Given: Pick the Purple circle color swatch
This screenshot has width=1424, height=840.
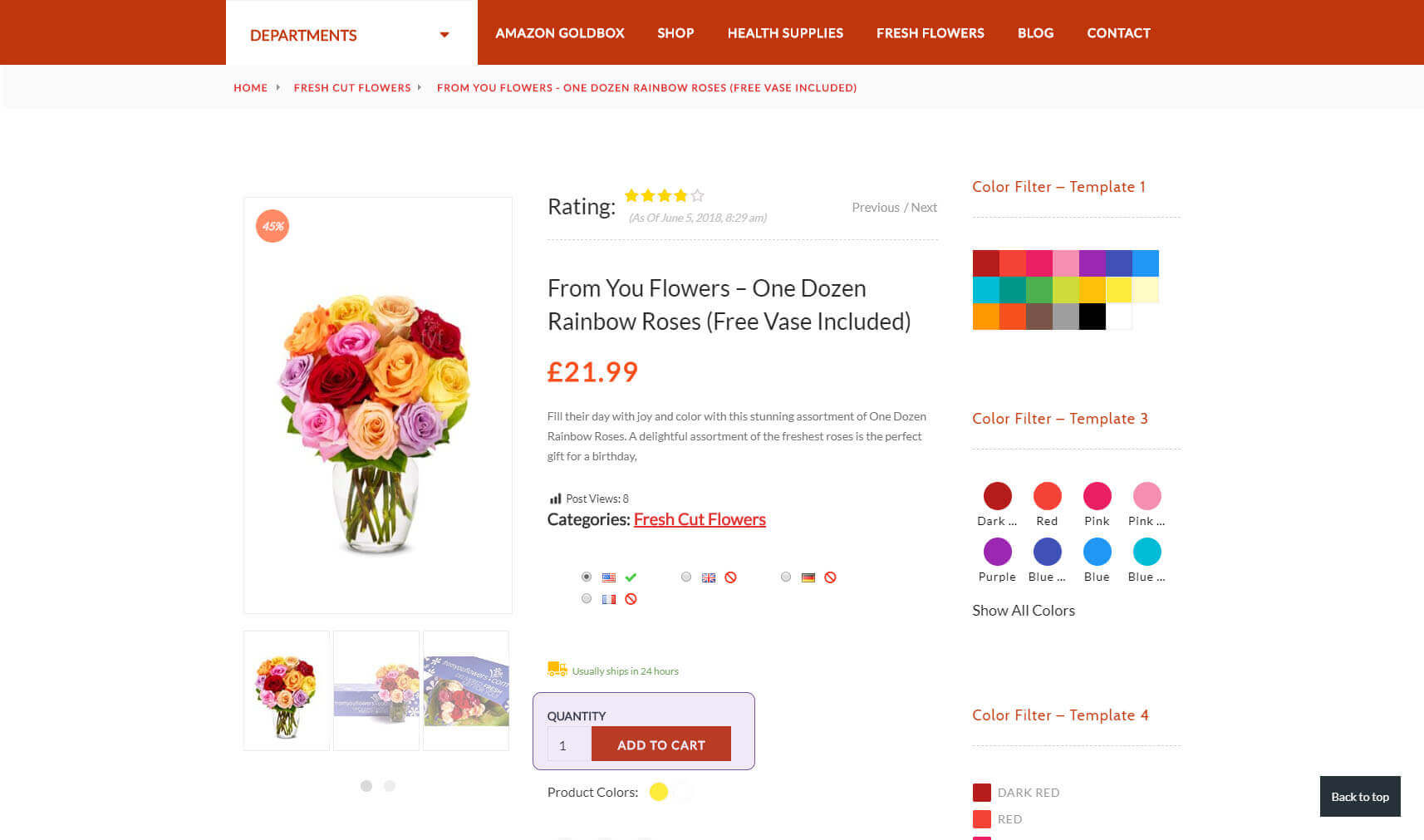Looking at the screenshot, I should click(x=997, y=552).
